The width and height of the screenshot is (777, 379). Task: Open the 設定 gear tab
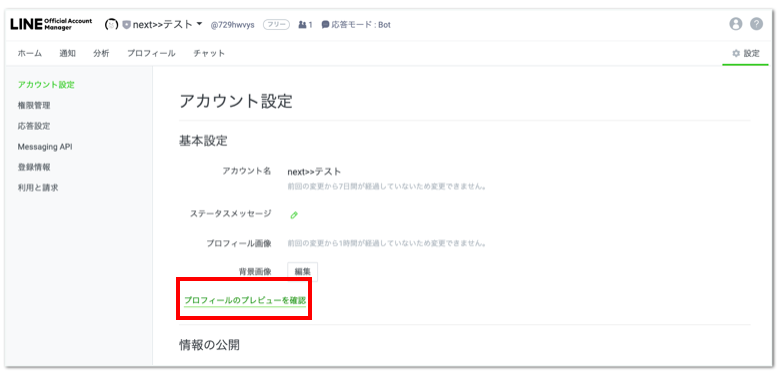(x=746, y=54)
